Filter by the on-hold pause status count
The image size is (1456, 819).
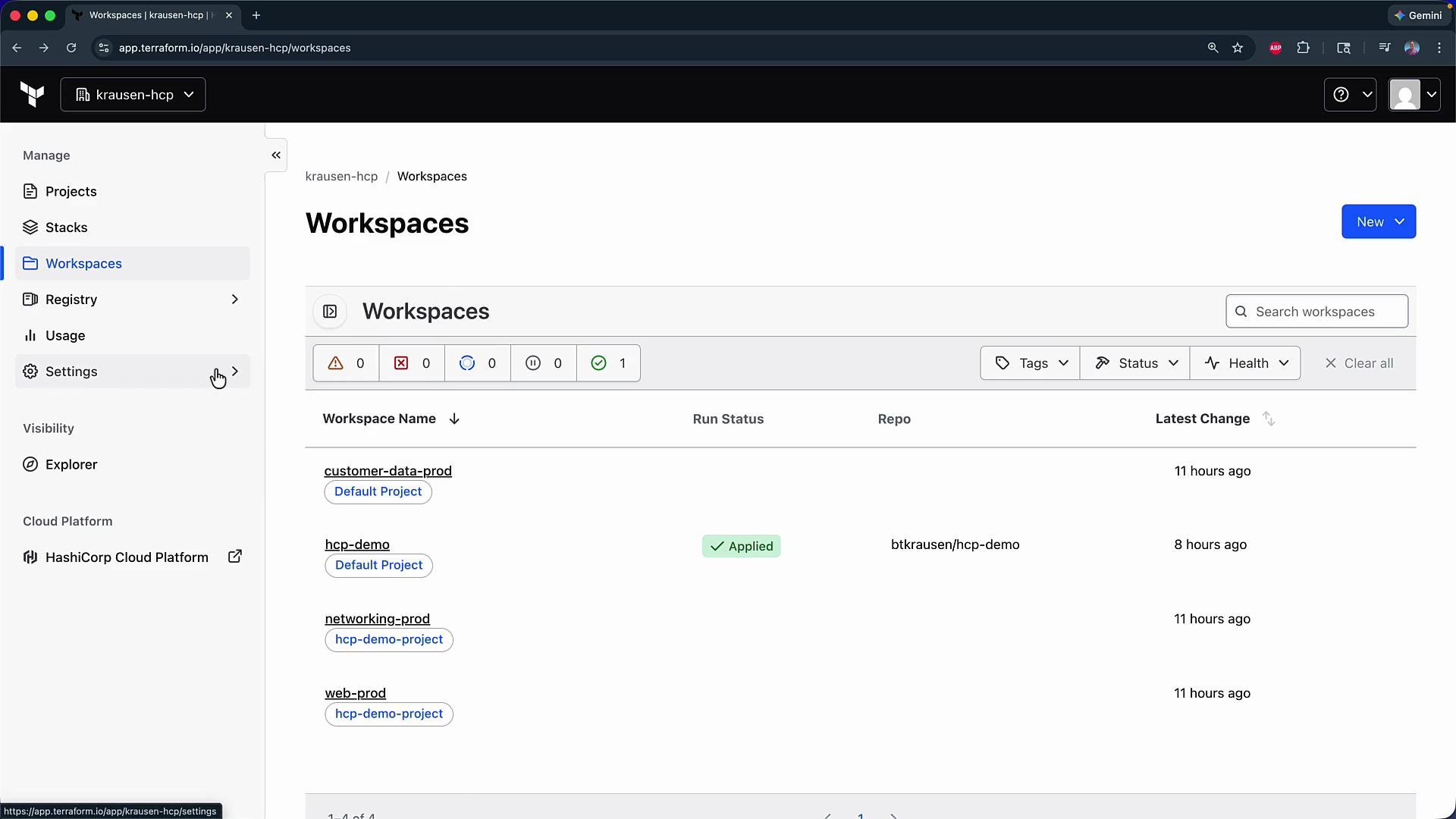[544, 363]
